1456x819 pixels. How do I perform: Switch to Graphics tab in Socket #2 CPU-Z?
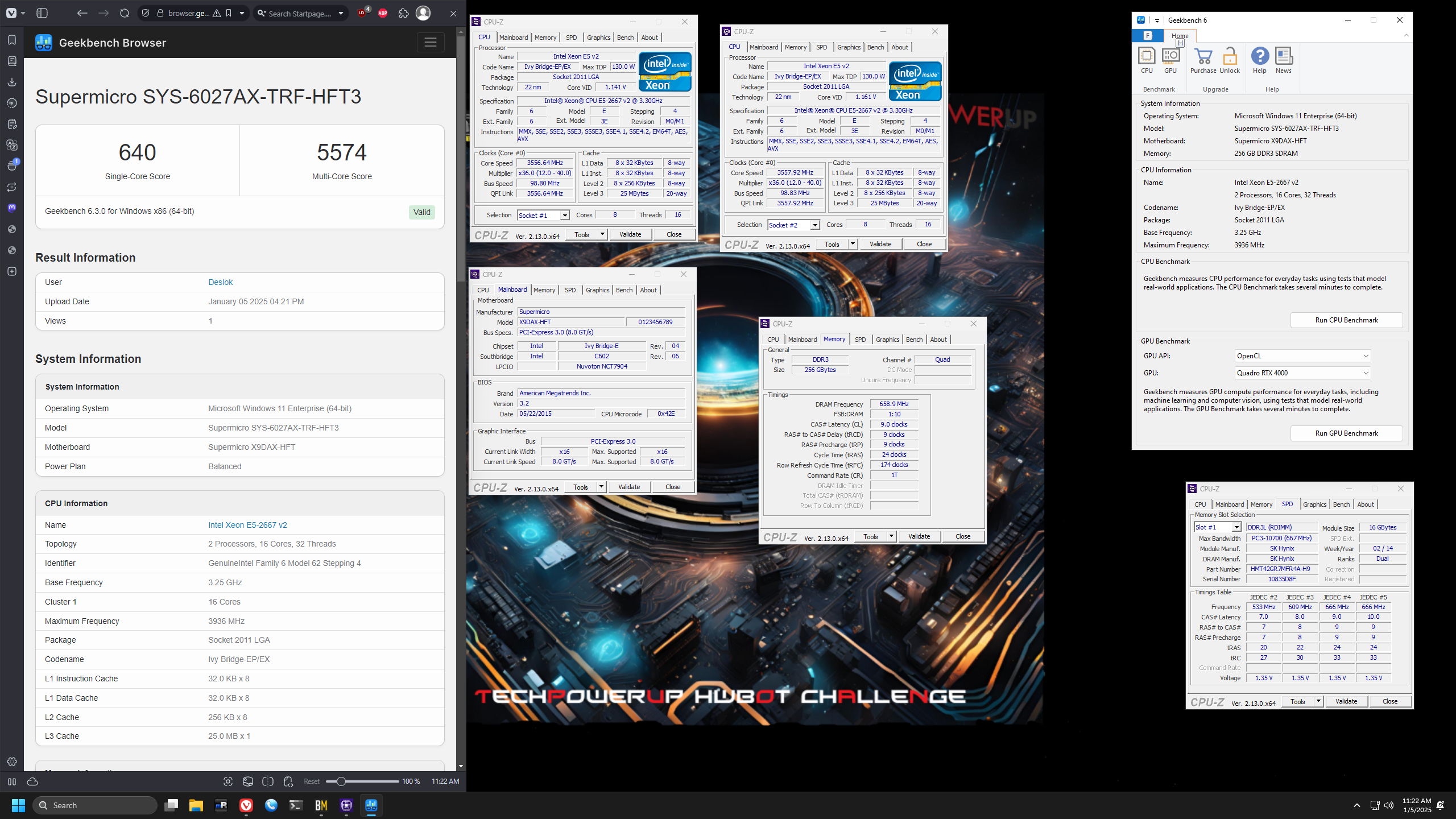[849, 47]
